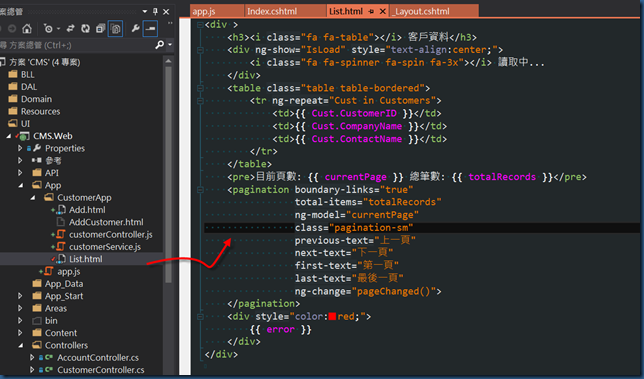
Task: Collapse the tr ng-repeat code block
Action: [200, 101]
